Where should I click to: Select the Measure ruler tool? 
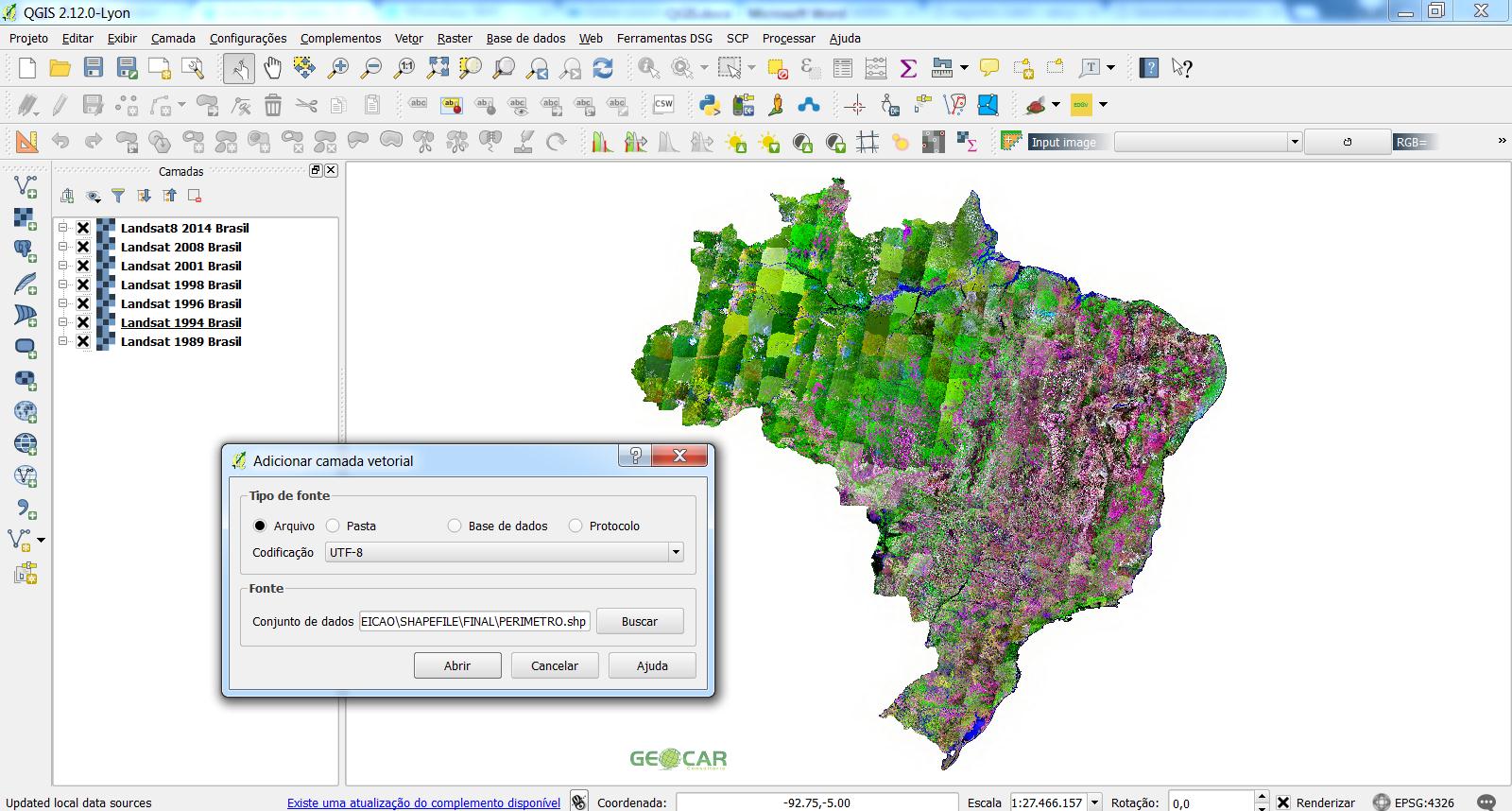[x=941, y=68]
